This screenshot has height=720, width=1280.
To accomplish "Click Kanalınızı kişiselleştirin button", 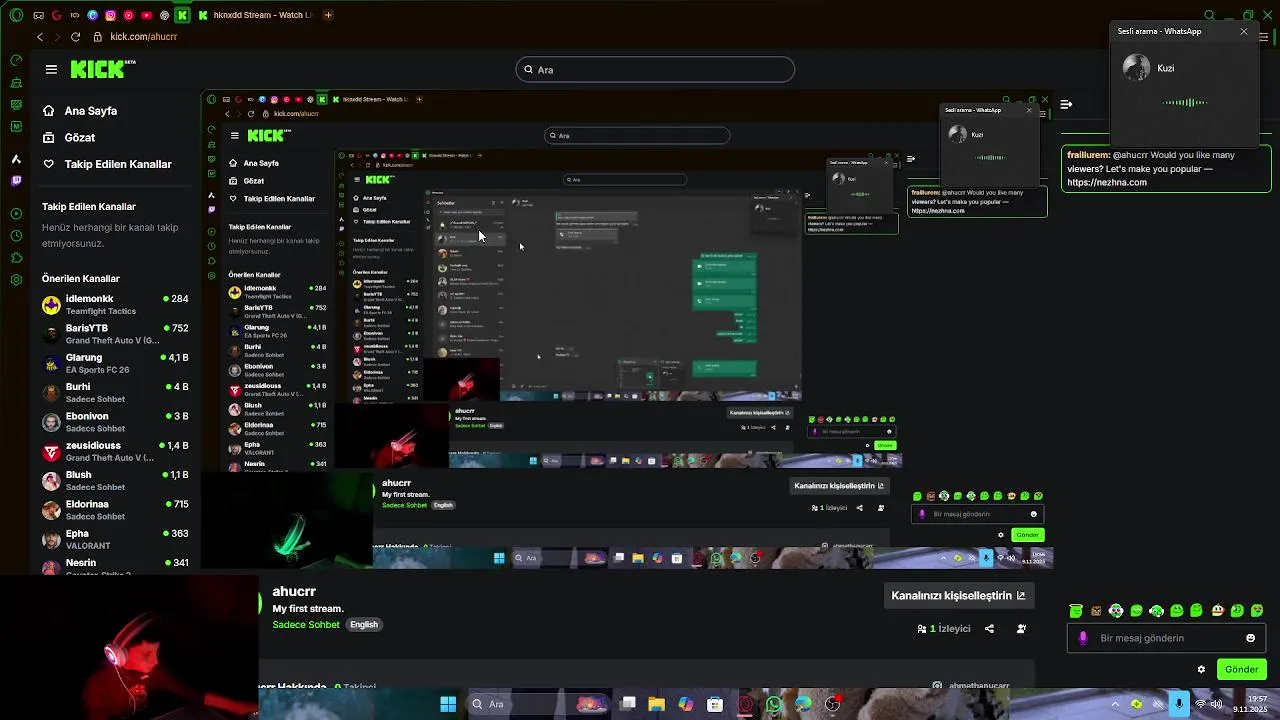I will click(958, 595).
